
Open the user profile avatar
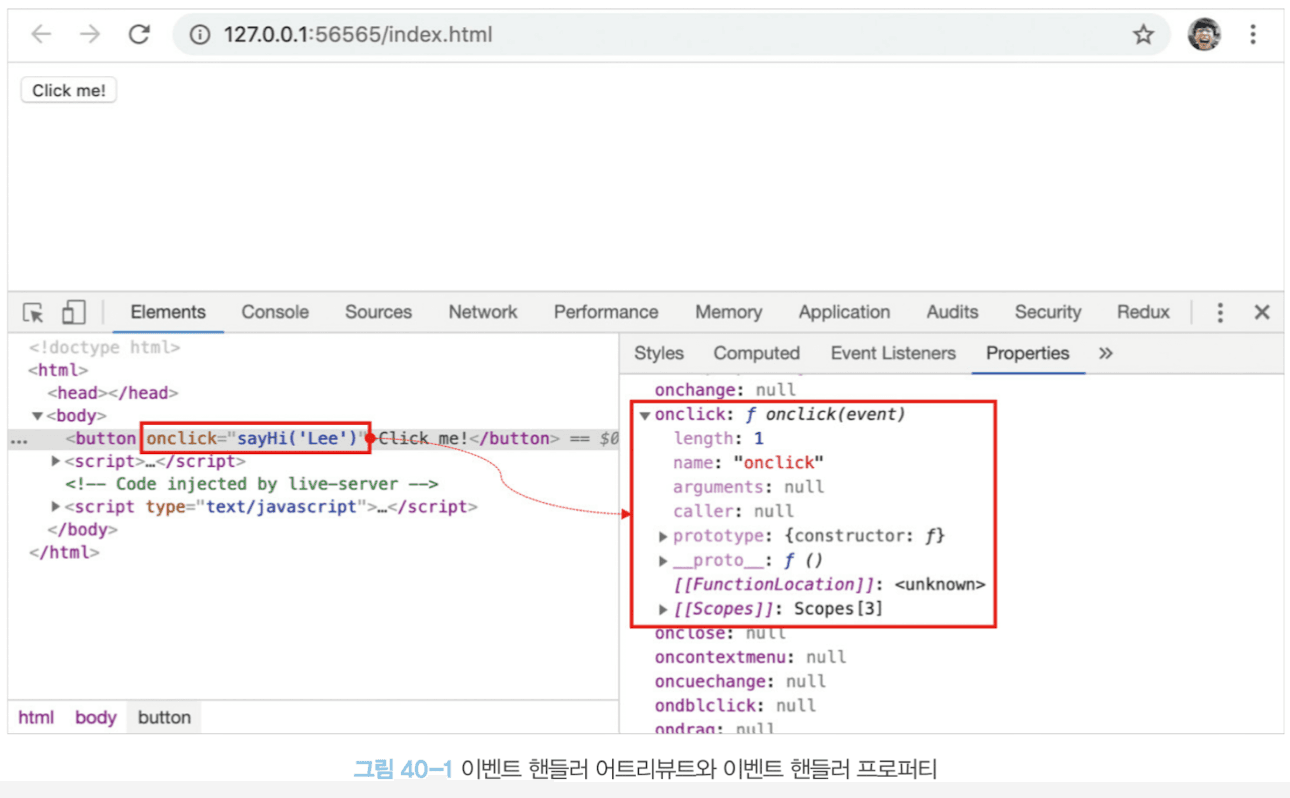pos(1204,35)
